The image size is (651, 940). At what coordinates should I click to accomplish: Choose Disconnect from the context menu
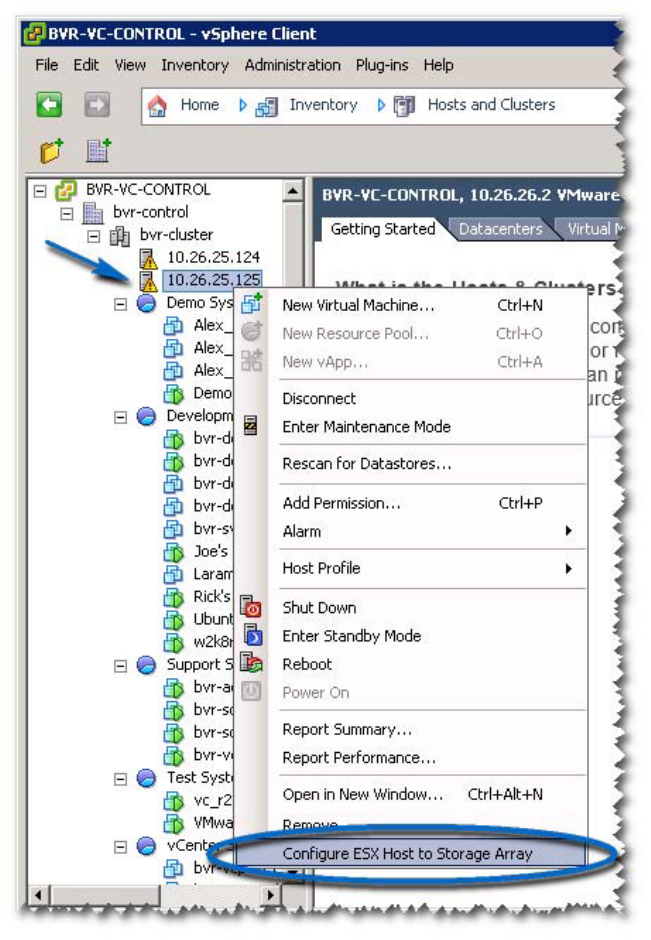[x=319, y=399]
